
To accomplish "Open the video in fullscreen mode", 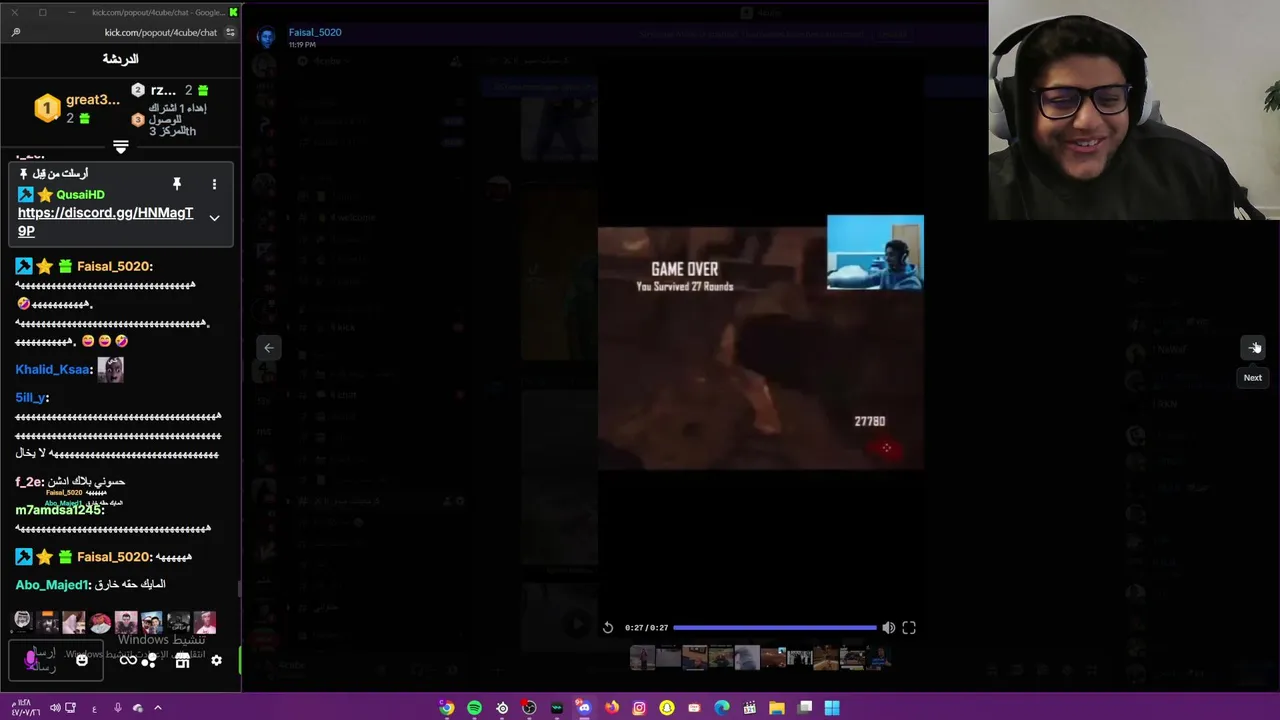I will (x=909, y=628).
